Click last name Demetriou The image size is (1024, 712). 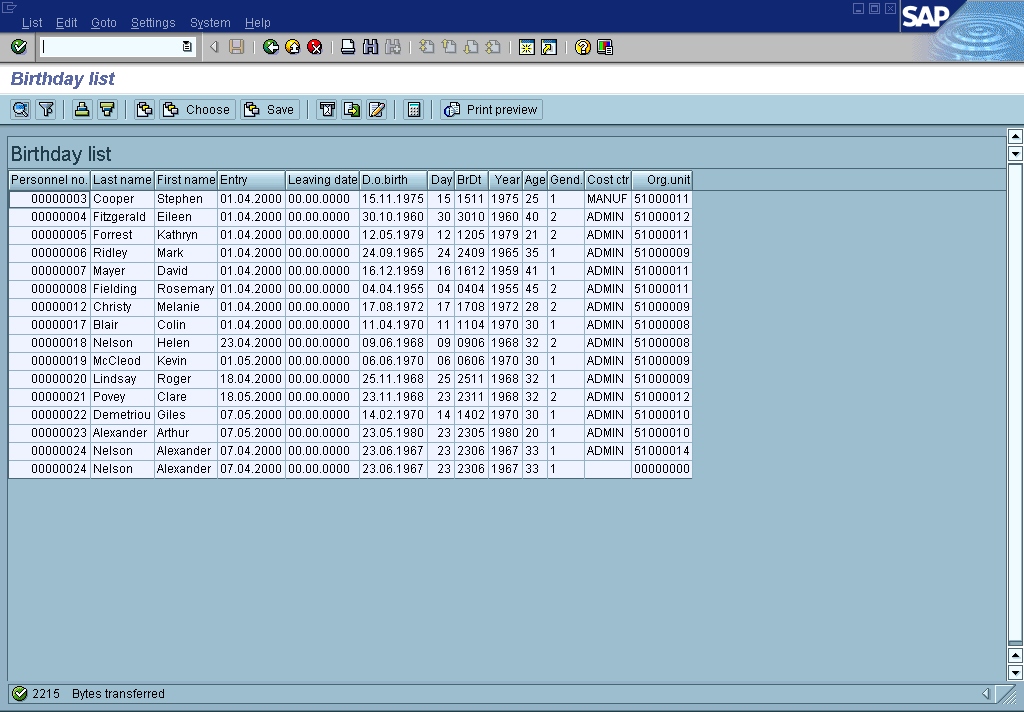(x=121, y=415)
